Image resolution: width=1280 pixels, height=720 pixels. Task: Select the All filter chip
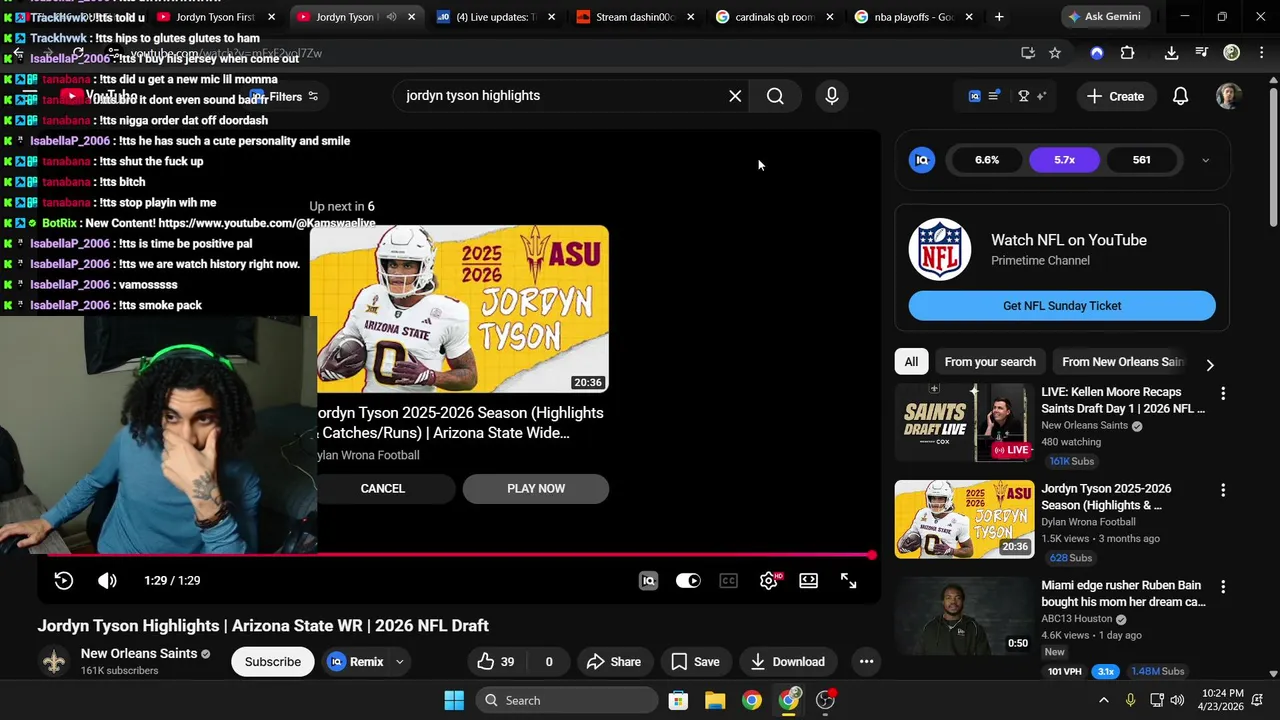pos(911,362)
